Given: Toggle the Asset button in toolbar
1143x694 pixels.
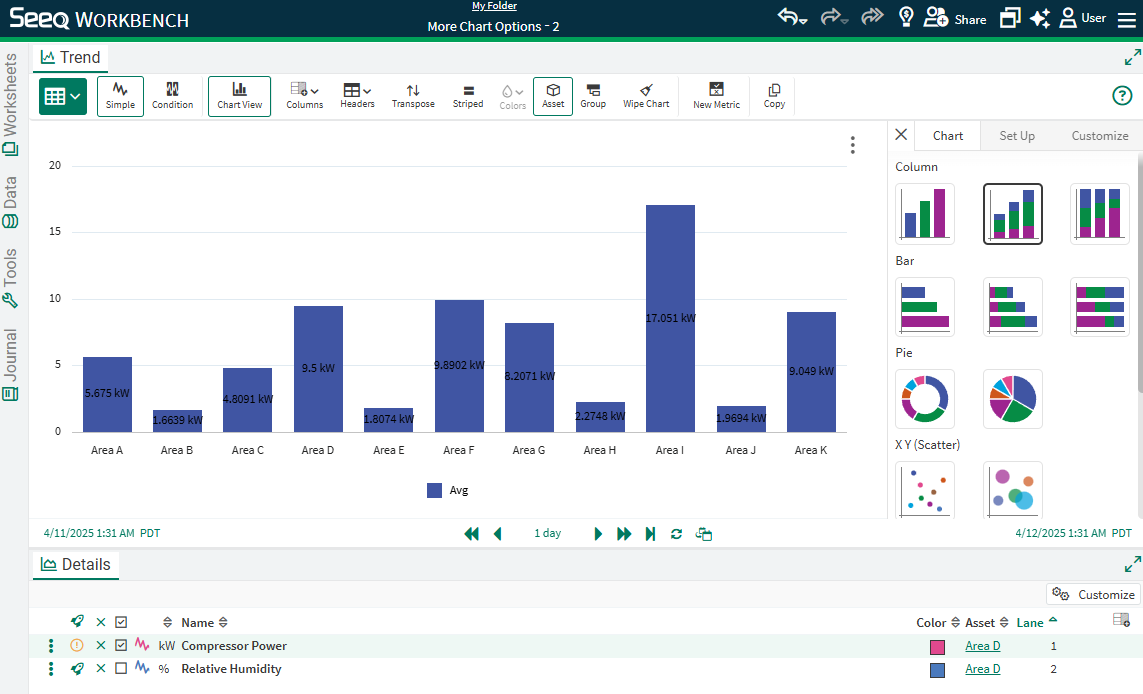Looking at the screenshot, I should [553, 96].
